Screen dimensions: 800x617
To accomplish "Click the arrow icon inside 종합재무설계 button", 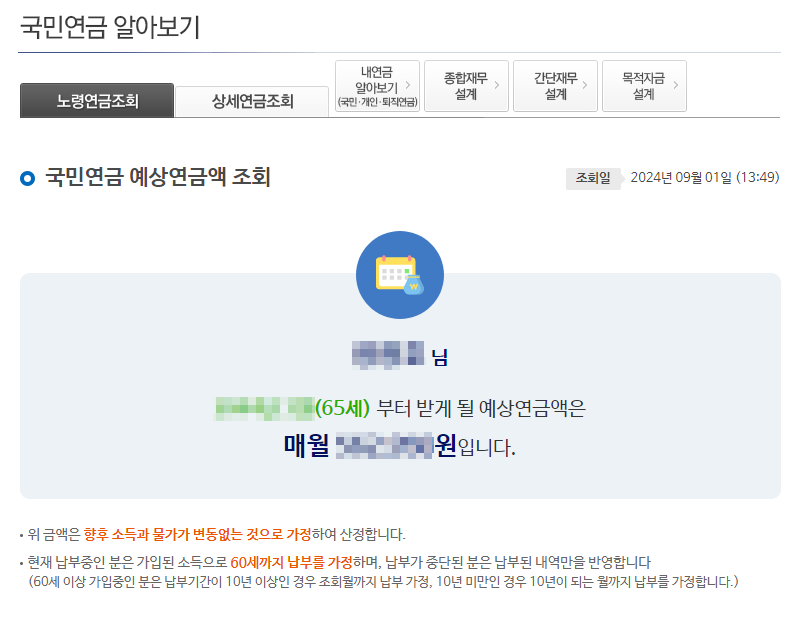I will 496,84.
